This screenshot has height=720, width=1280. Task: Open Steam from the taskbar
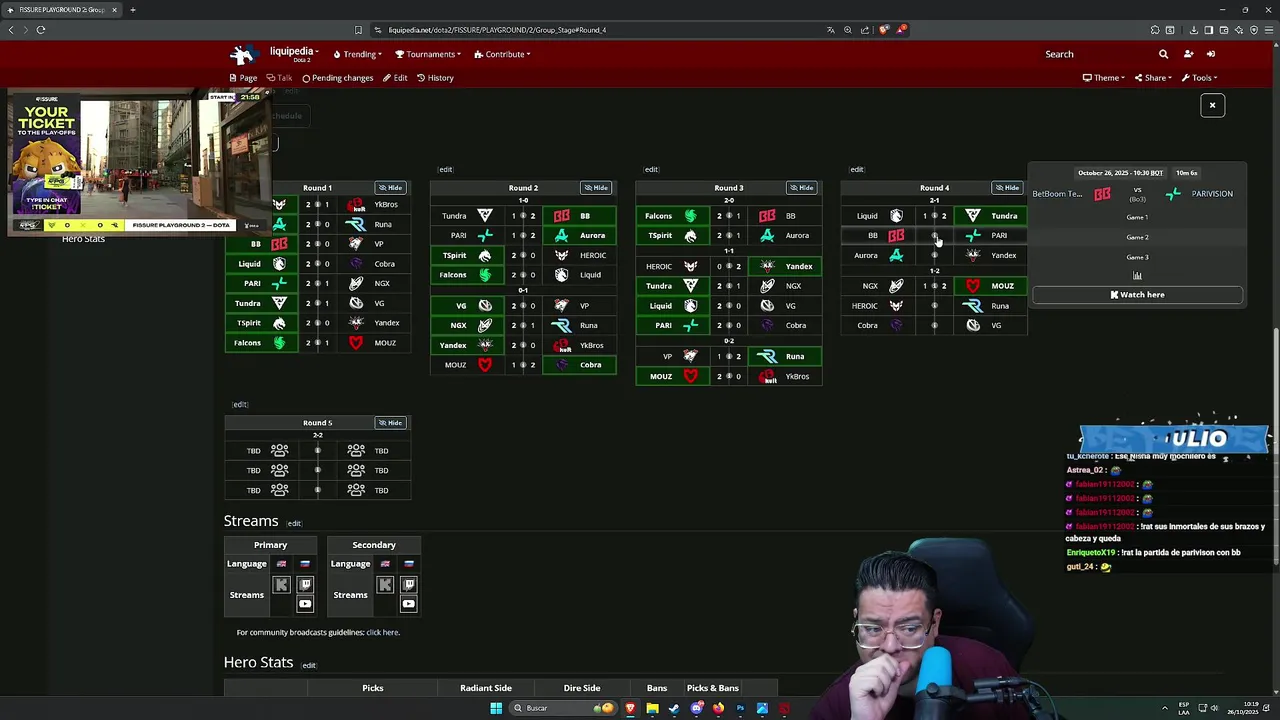tap(674, 708)
